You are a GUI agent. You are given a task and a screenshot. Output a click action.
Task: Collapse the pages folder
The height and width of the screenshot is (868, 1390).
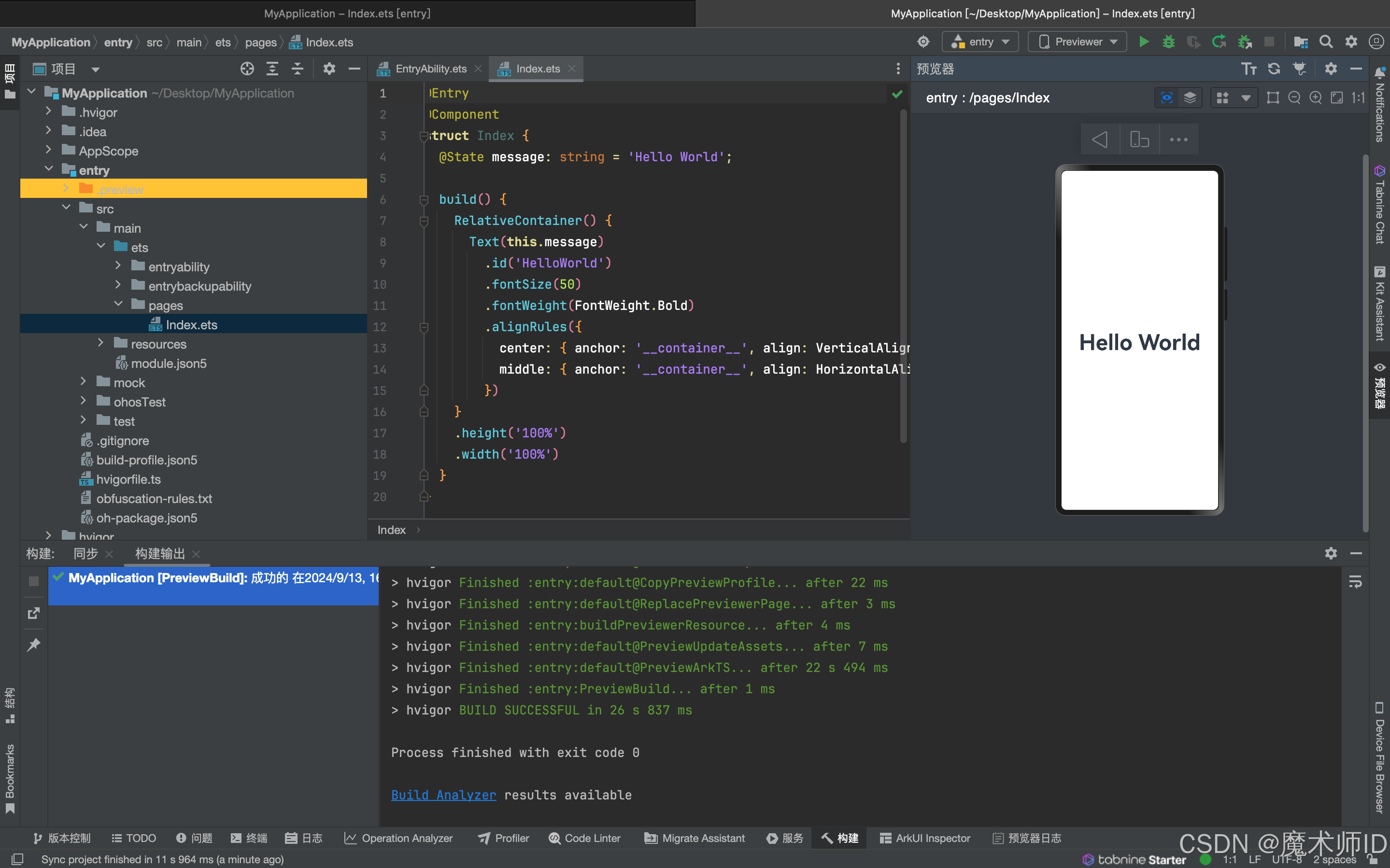point(118,305)
